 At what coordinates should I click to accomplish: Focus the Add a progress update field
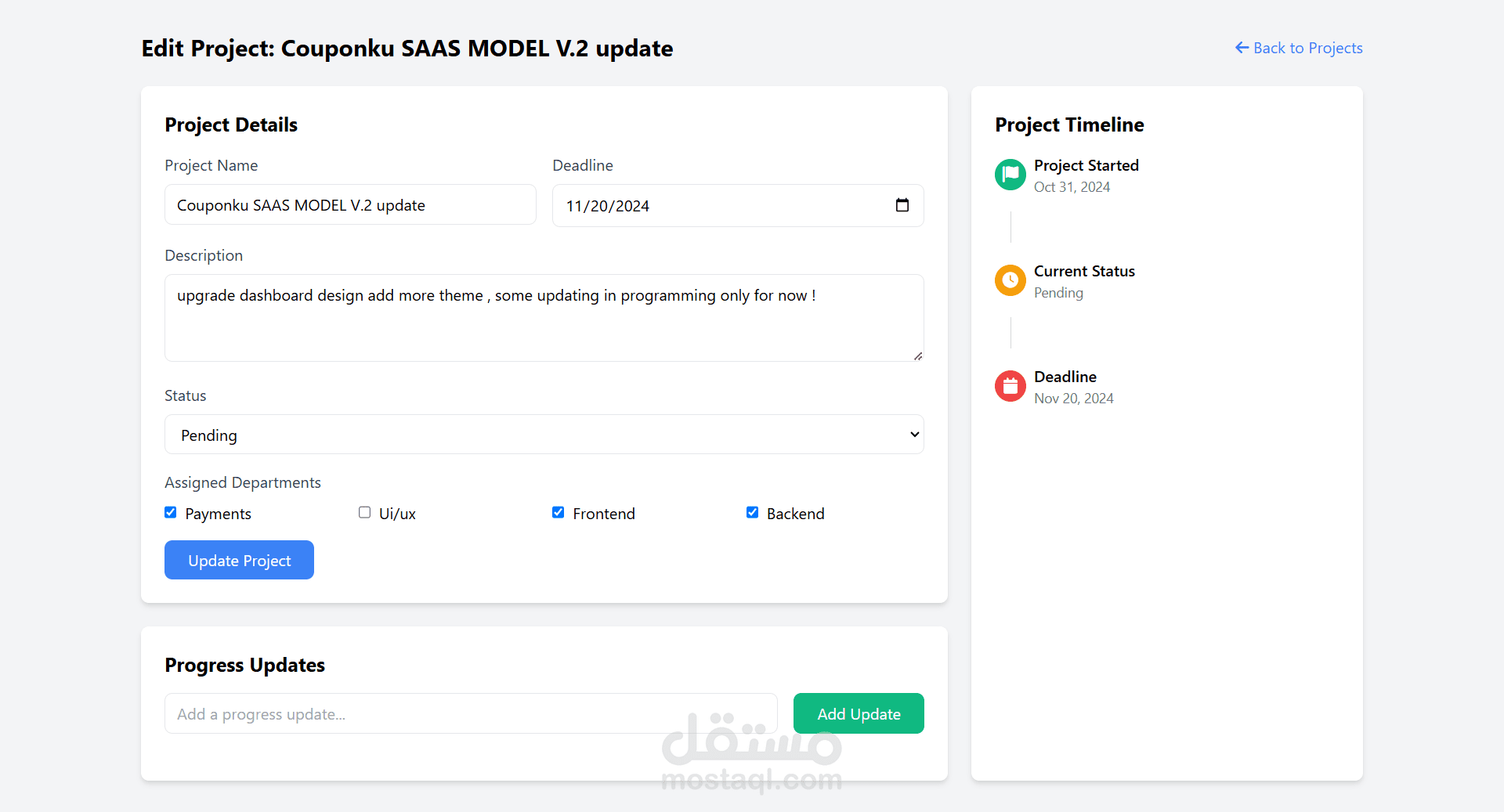tap(470, 713)
